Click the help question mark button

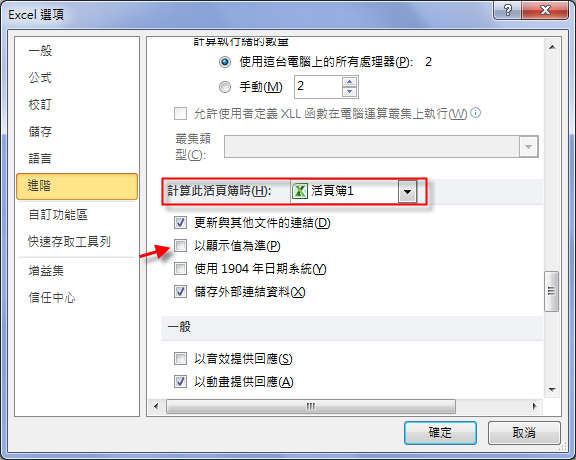click(x=507, y=10)
